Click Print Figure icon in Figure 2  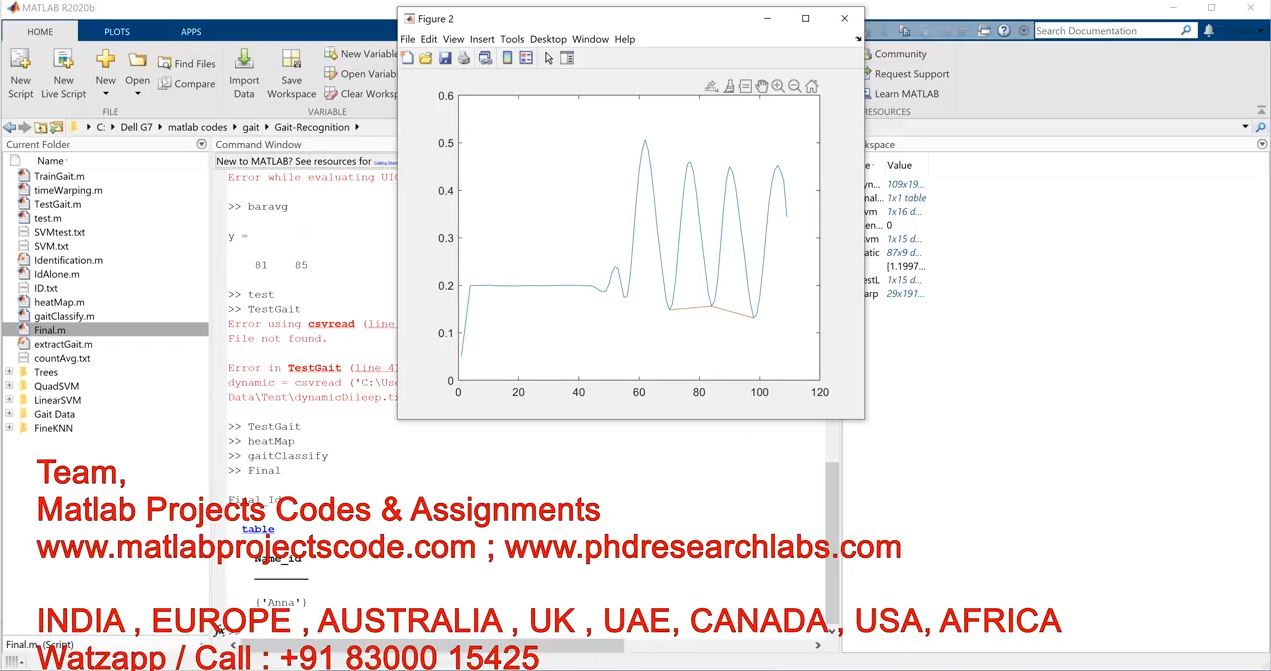tap(464, 58)
